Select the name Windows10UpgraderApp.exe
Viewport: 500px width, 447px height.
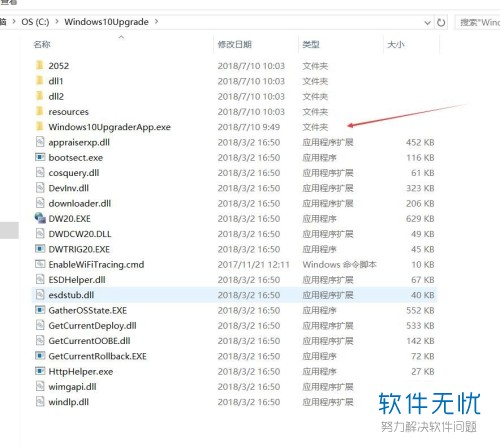point(109,127)
